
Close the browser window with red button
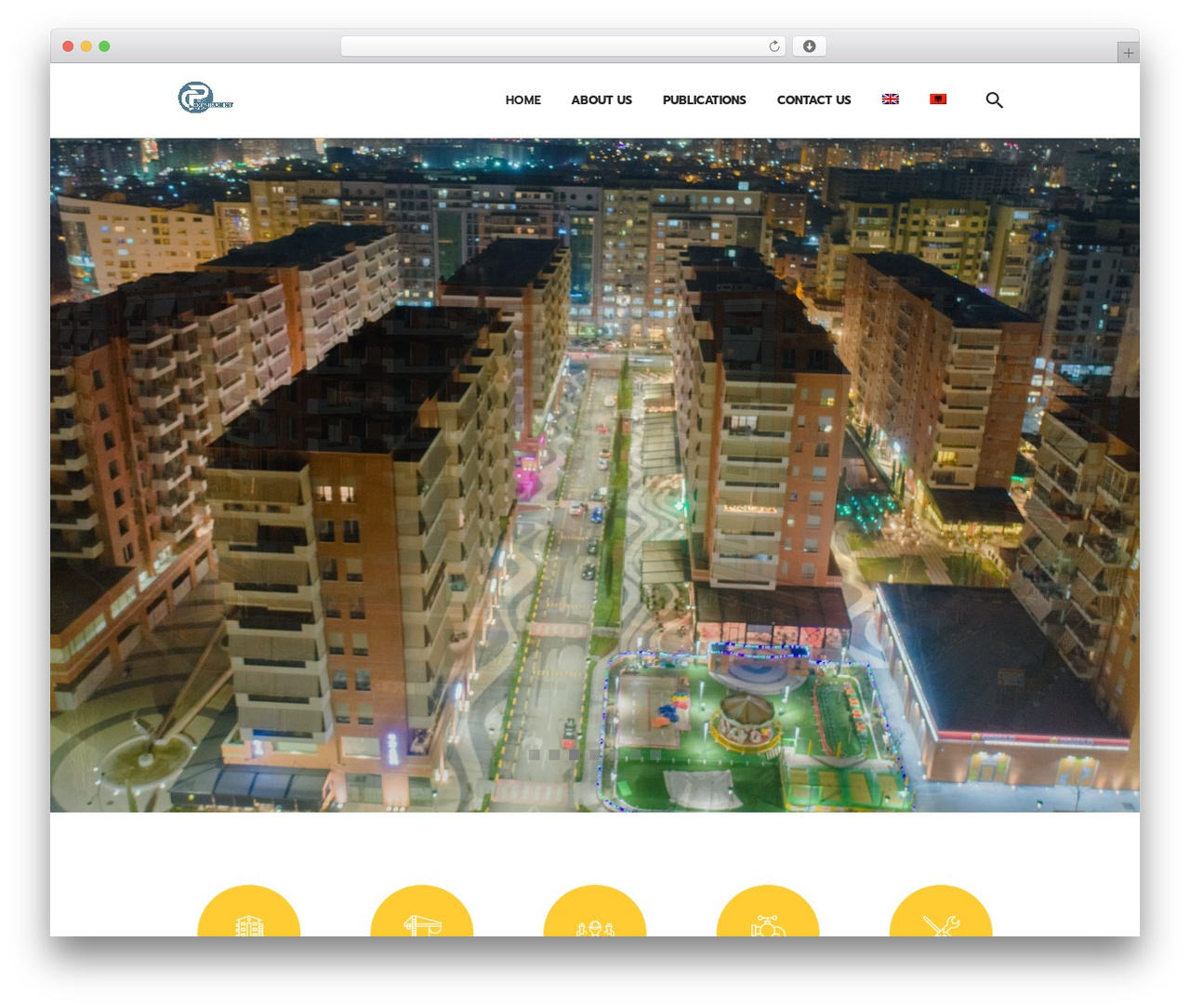coord(68,46)
